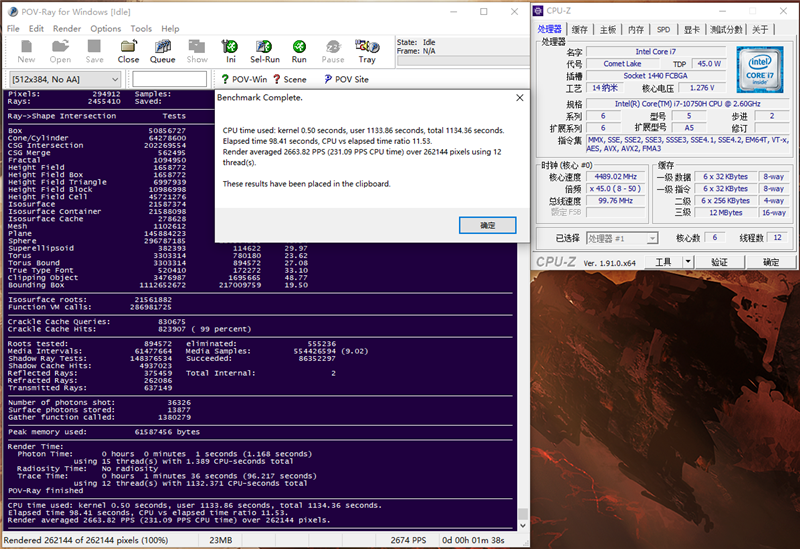Click the Show render window icon
The image size is (800, 549).
pyautogui.click(x=197, y=52)
